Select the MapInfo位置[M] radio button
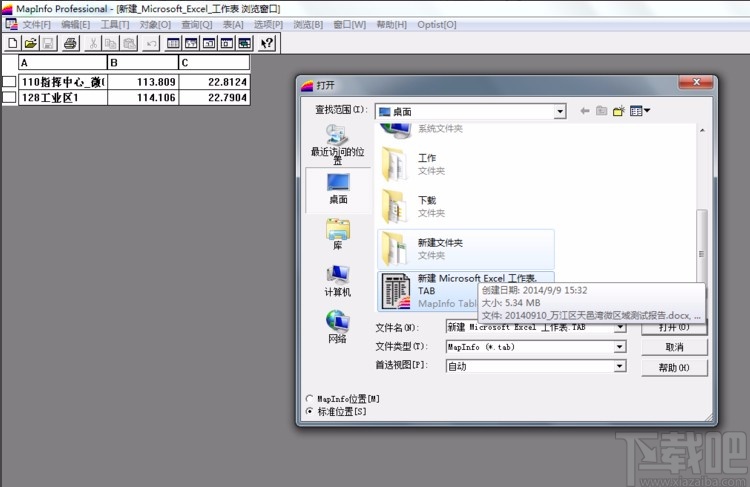750x487 pixels. [x=309, y=398]
